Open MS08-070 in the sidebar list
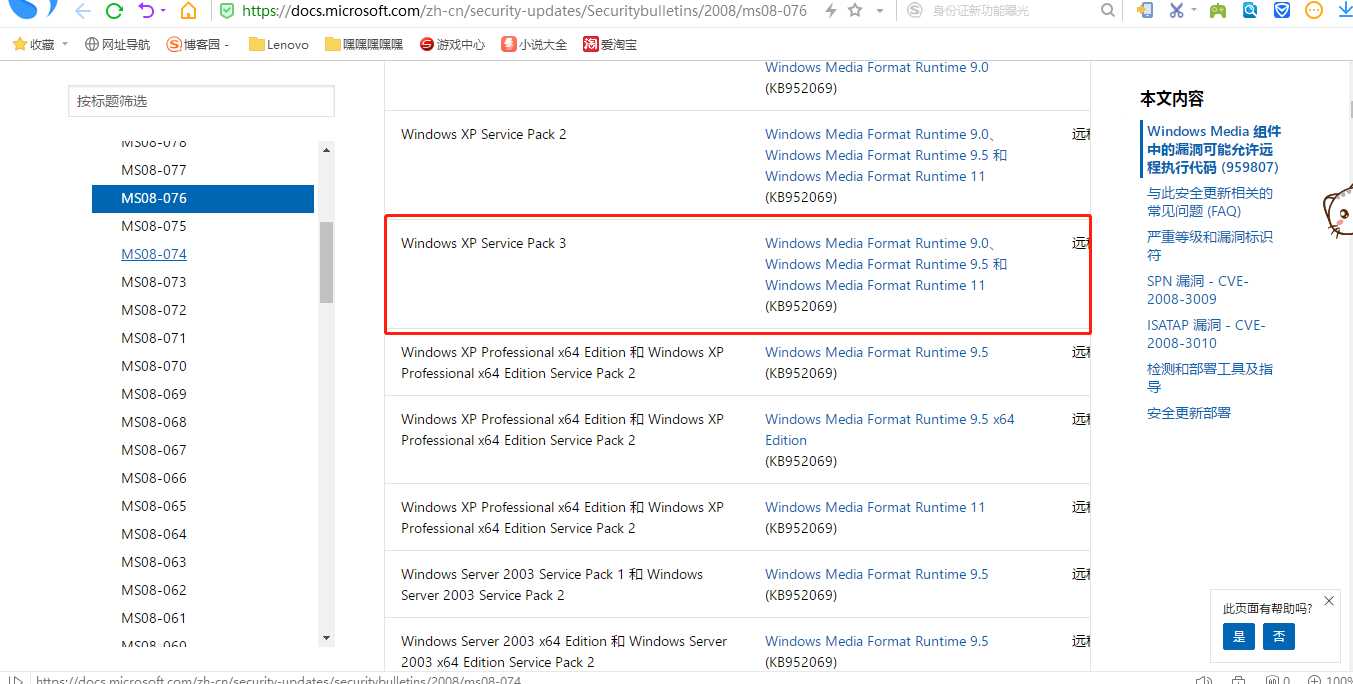Viewport: 1353px width, 684px height. click(x=154, y=366)
